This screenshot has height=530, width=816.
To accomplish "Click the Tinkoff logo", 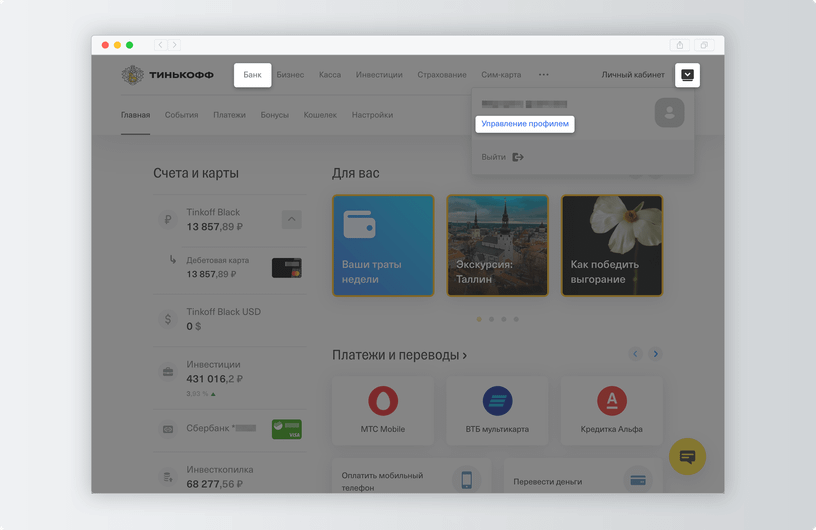I will (167, 75).
